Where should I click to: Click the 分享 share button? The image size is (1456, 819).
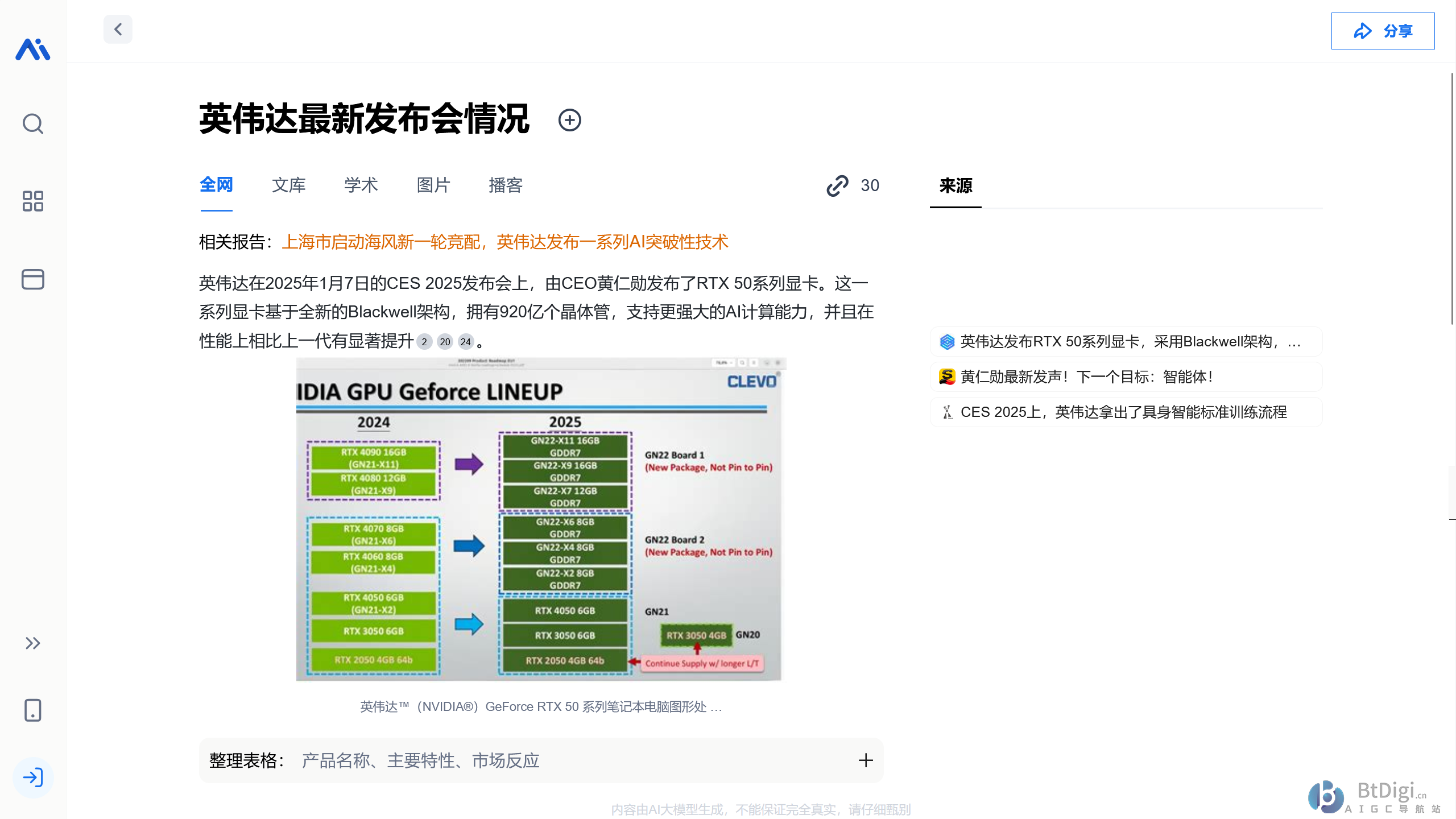click(x=1383, y=31)
